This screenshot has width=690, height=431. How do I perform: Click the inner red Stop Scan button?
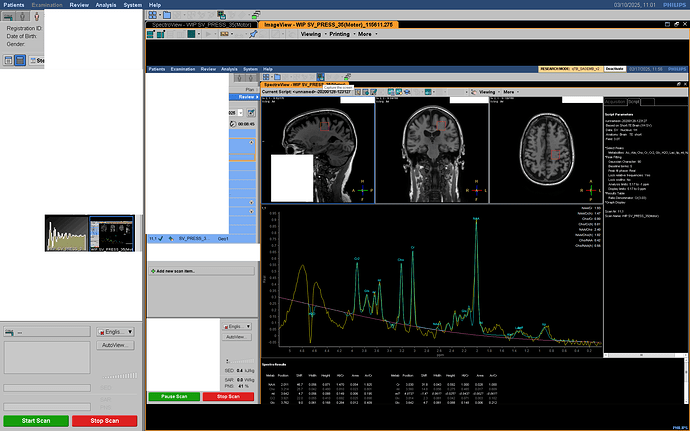pyautogui.click(x=228, y=396)
